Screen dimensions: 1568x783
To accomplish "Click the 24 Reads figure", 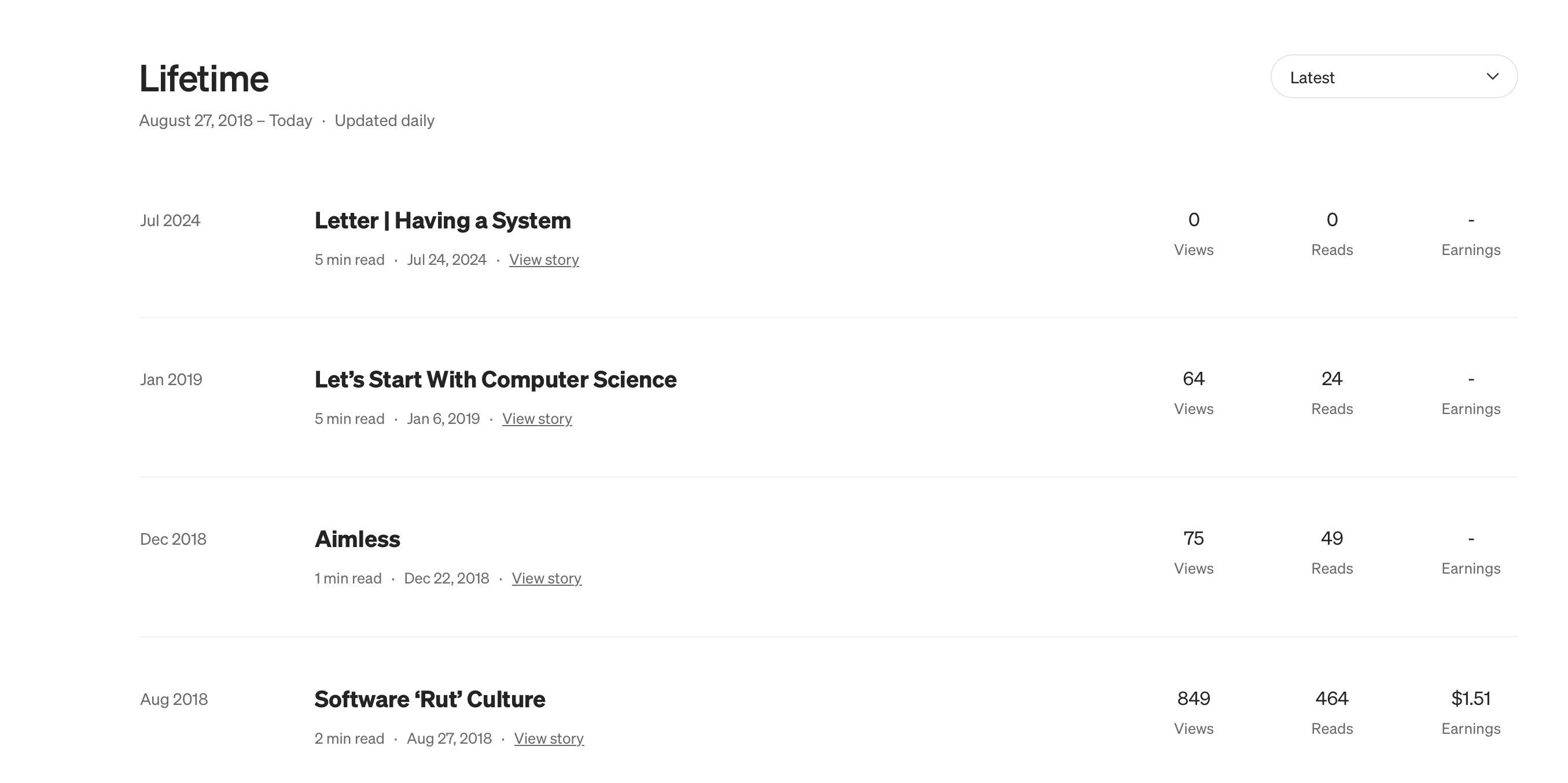I will pos(1331,379).
